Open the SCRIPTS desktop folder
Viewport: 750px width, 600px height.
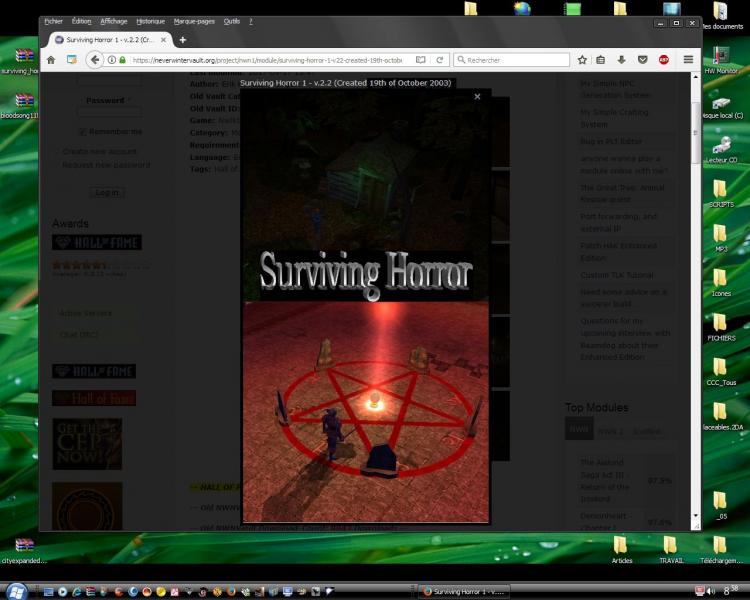pos(721,193)
